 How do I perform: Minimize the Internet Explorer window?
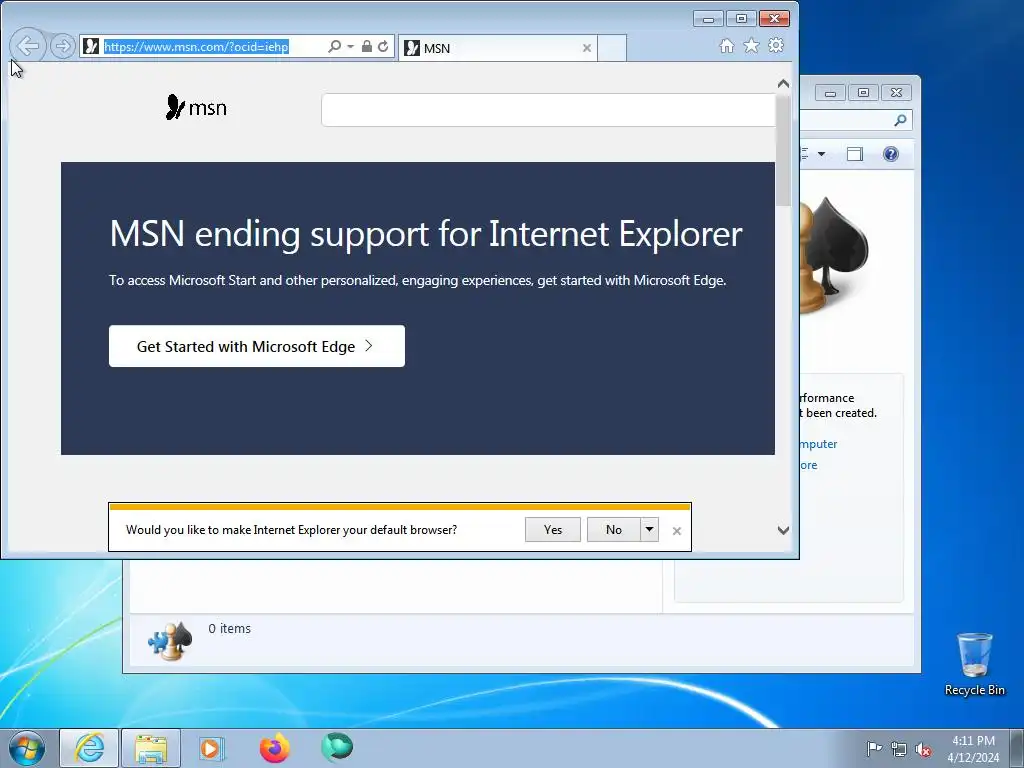point(708,18)
